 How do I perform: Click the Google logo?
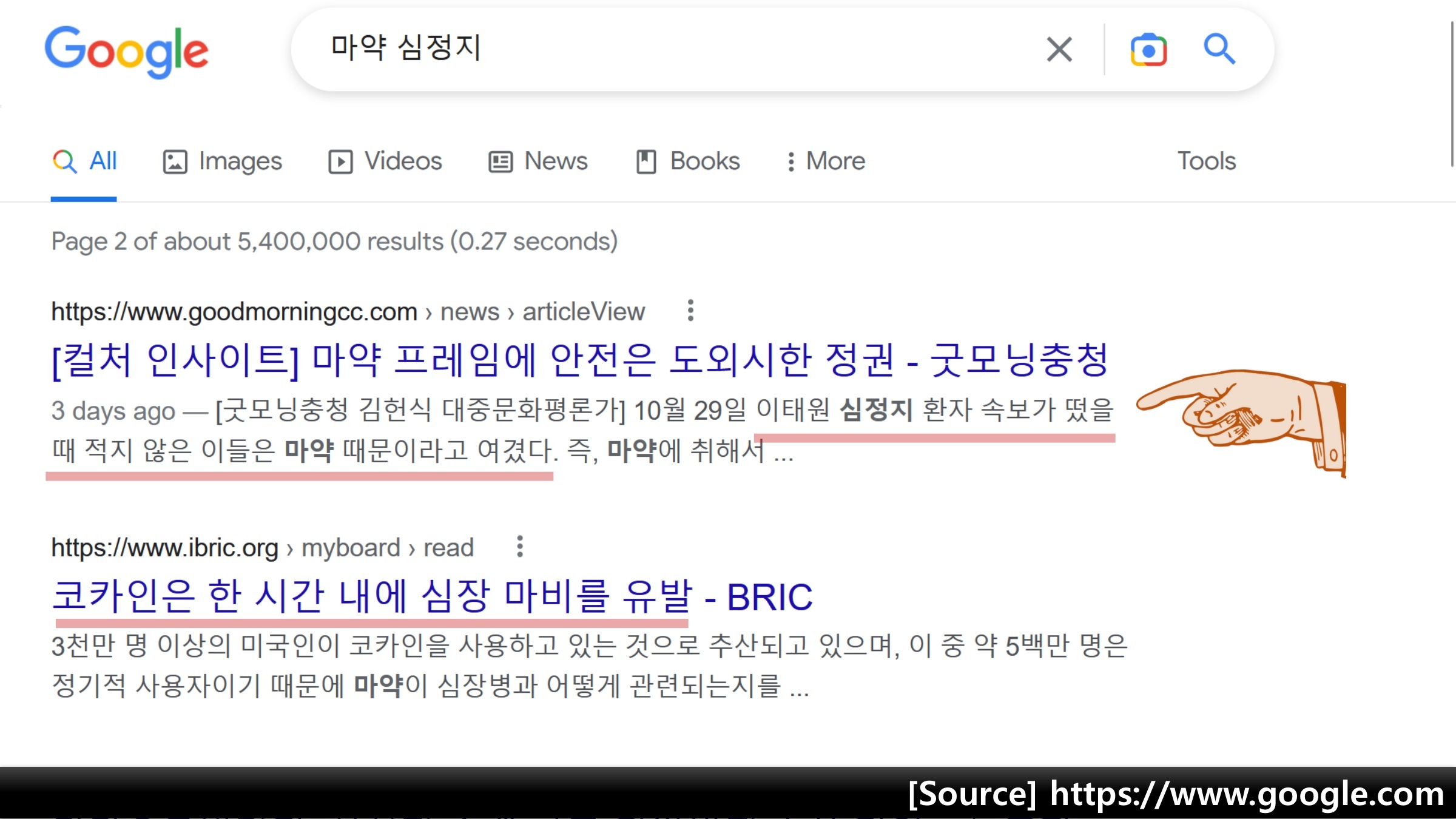[x=127, y=51]
